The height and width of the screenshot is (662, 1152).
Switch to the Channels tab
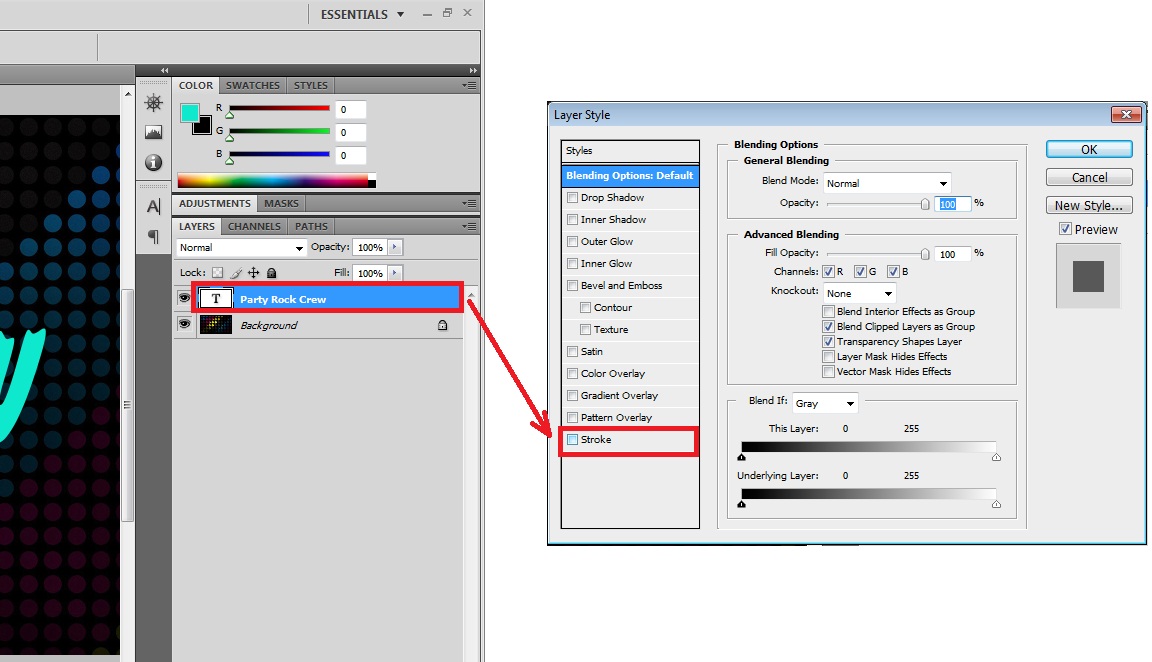tap(254, 226)
